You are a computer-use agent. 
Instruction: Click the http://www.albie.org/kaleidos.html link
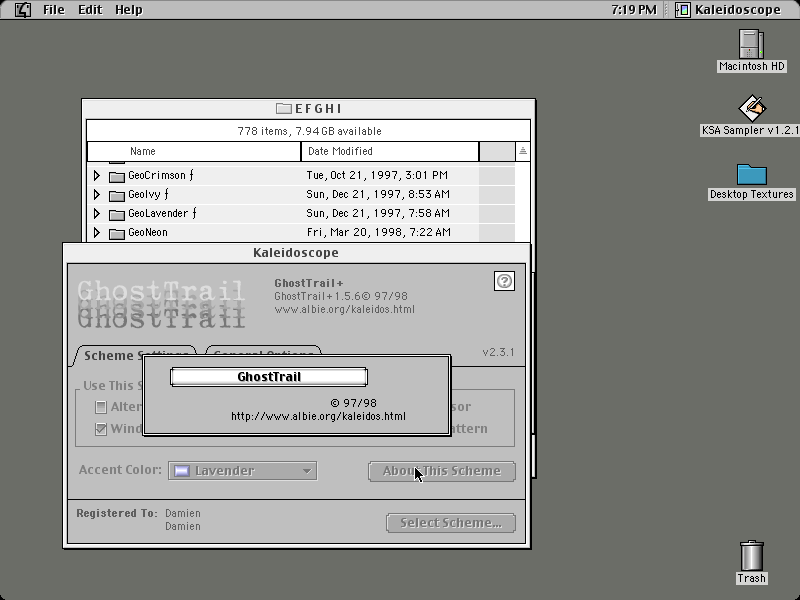[x=318, y=416]
